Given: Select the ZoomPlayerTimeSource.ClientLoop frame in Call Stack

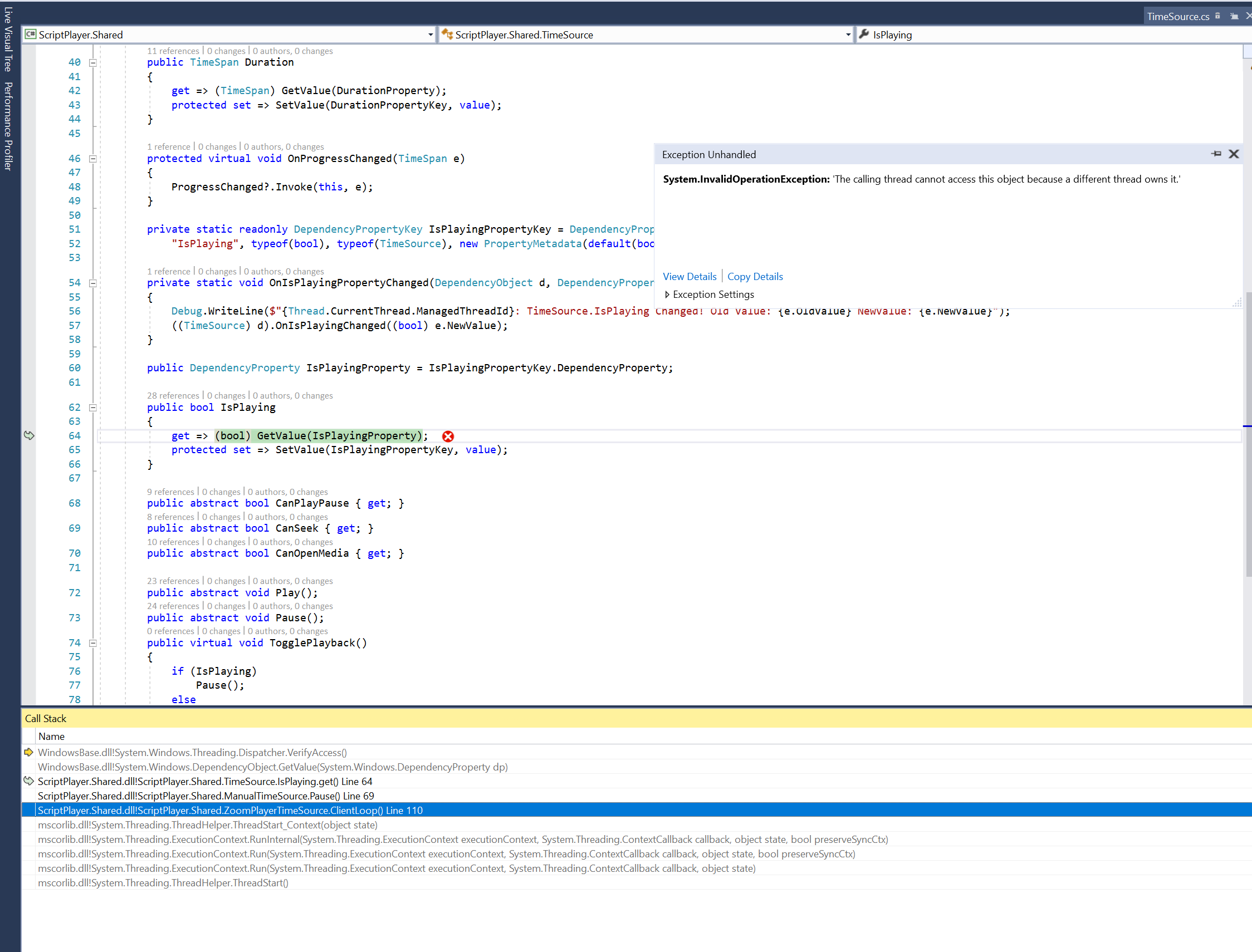Looking at the screenshot, I should pyautogui.click(x=229, y=811).
